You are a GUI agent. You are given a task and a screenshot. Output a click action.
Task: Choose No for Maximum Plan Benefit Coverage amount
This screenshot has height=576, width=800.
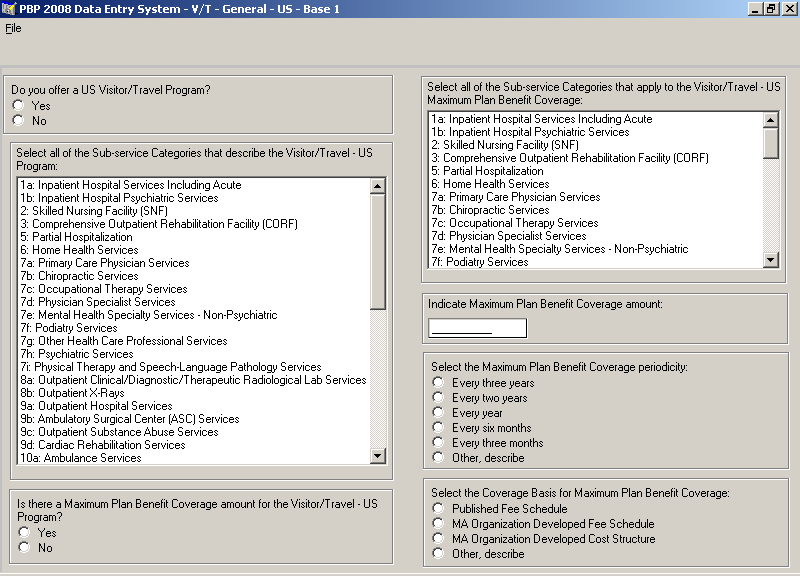coord(24,548)
